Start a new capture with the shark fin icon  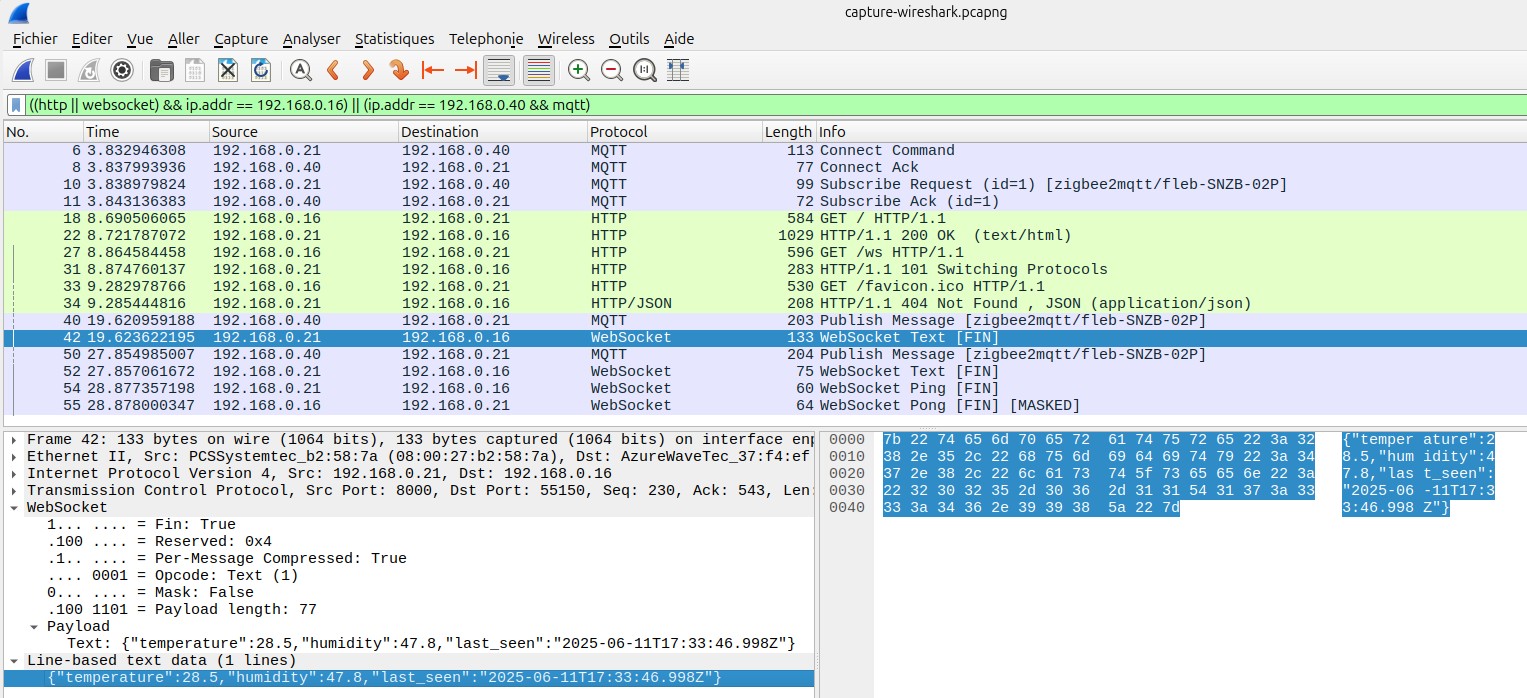(24, 70)
